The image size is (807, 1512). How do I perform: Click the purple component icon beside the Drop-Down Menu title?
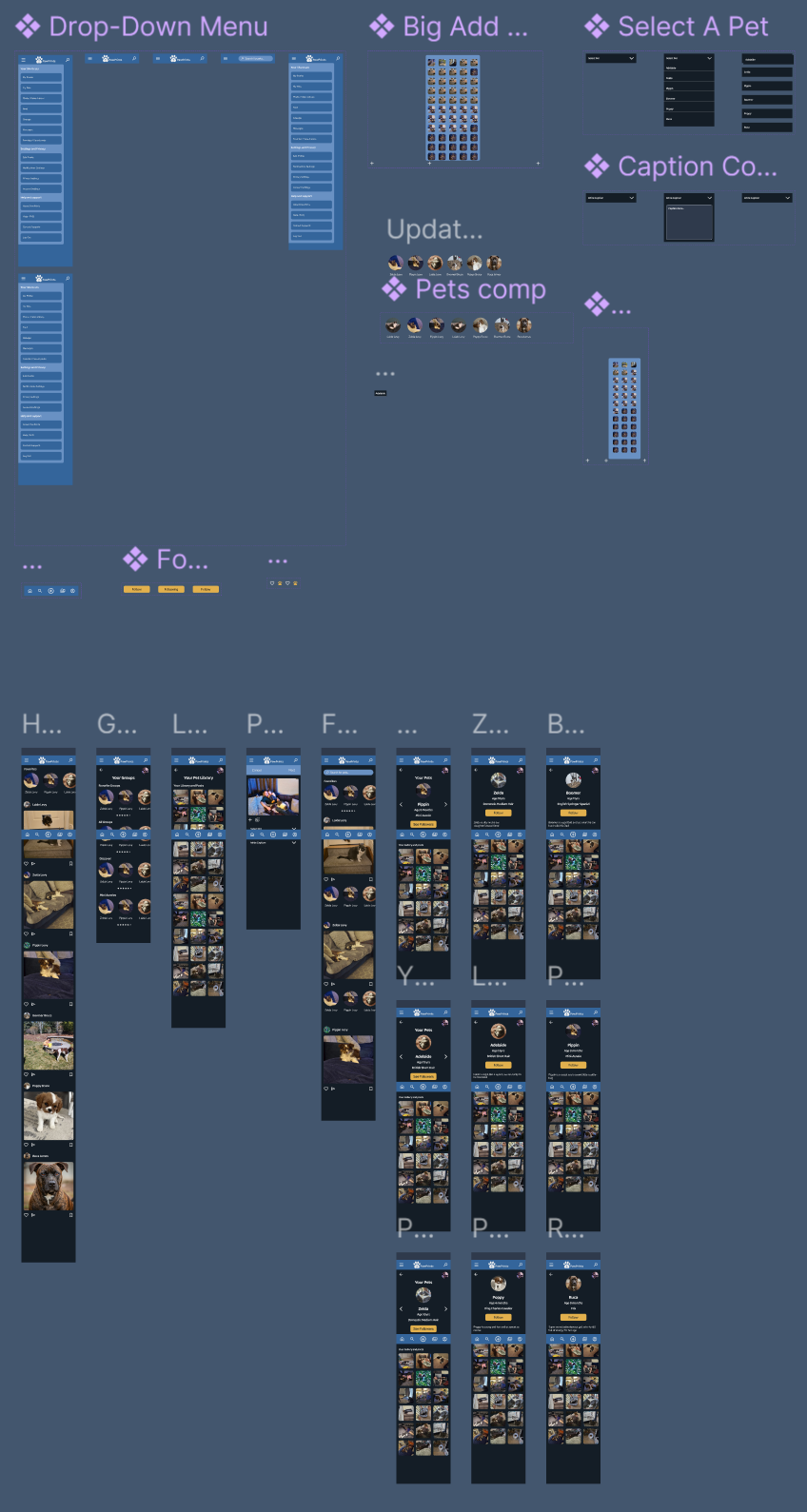click(28, 27)
